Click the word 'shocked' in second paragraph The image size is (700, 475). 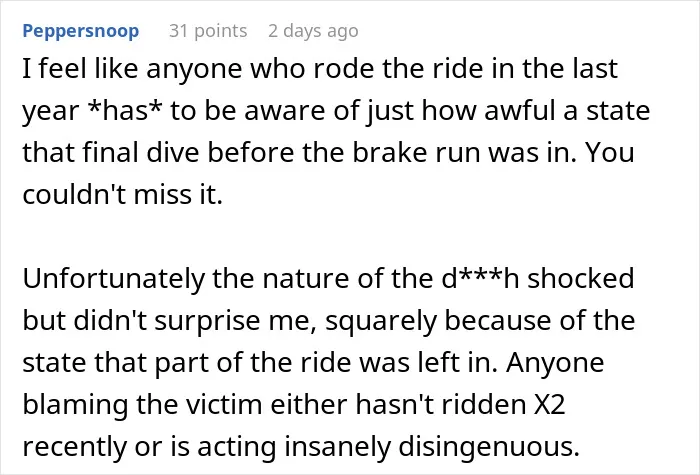pos(580,278)
